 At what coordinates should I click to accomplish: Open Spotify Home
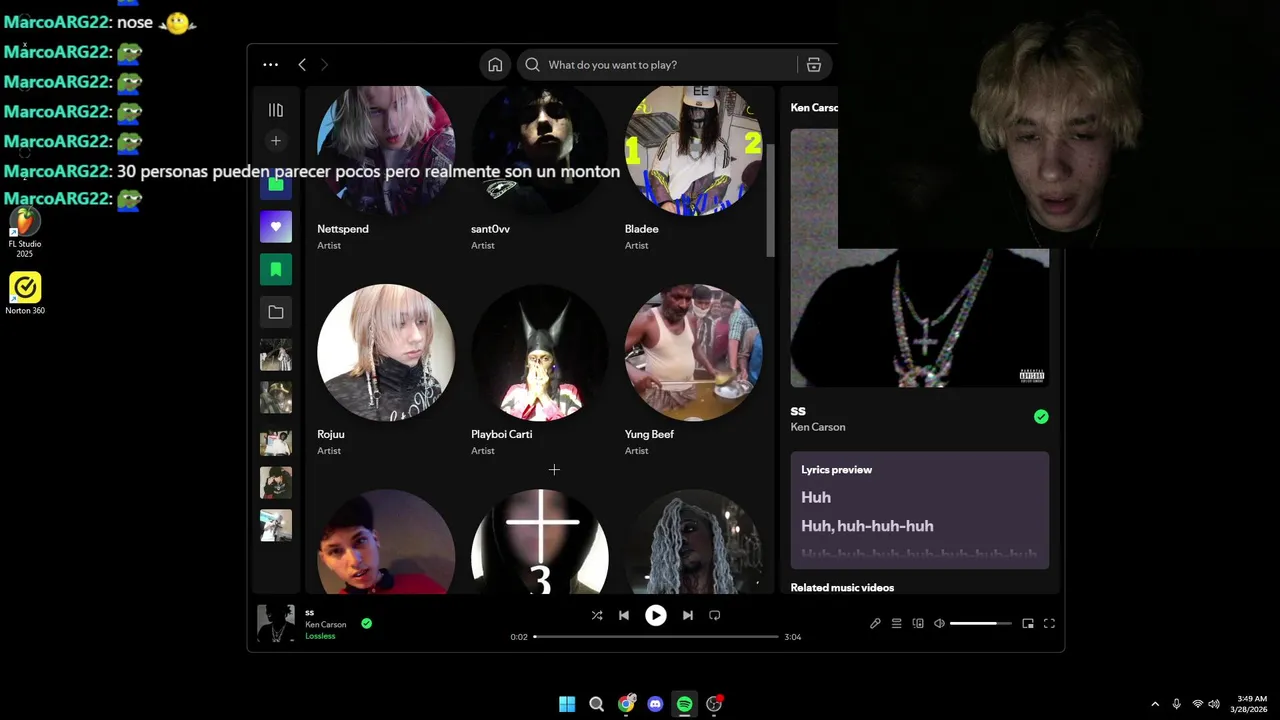tap(495, 65)
